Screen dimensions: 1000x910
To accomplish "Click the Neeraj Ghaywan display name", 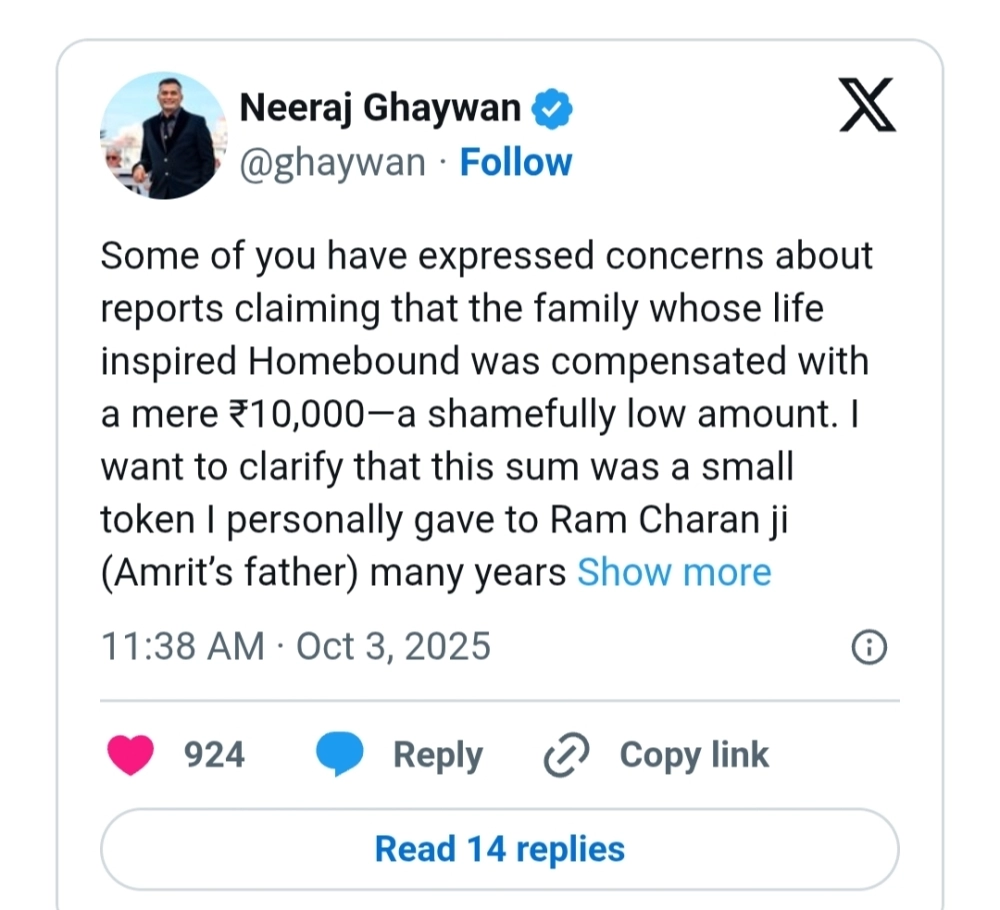I will click(380, 108).
